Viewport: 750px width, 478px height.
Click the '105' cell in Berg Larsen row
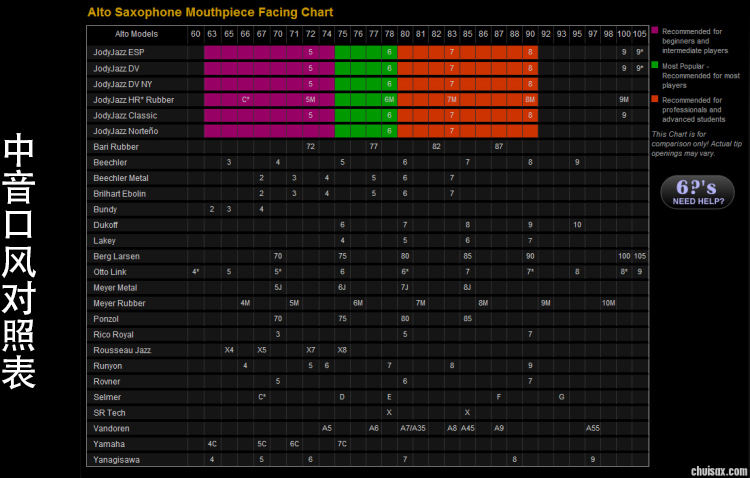point(640,256)
